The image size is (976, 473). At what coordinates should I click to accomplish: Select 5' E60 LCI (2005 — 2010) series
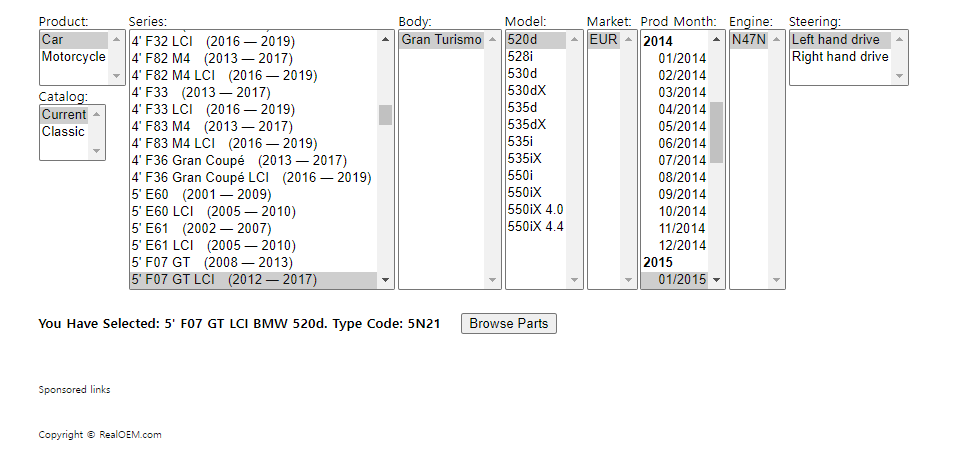tap(253, 212)
